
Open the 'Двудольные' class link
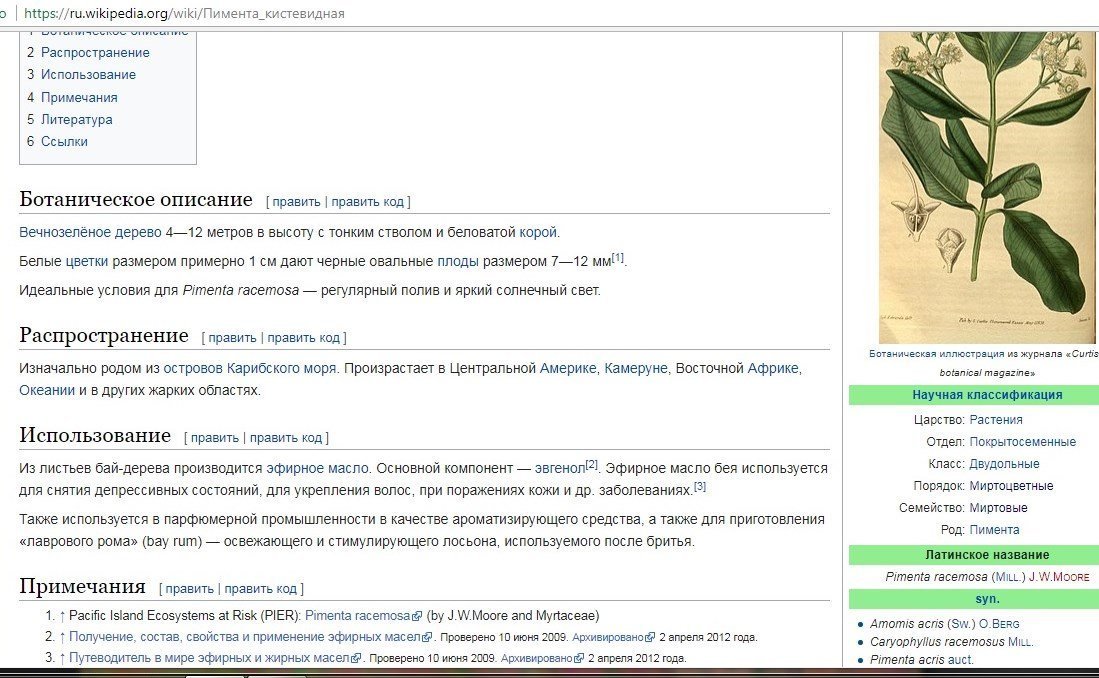coord(1004,464)
